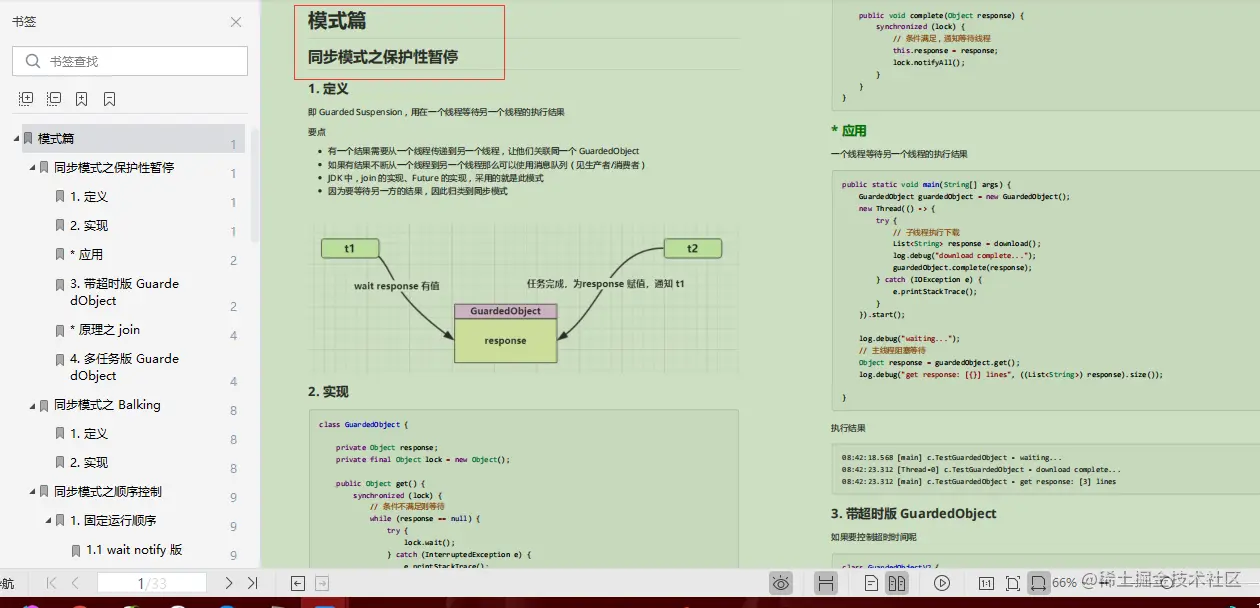Open bookmark 3. 带超时版 GuardedObject
Image resolution: width=1260 pixels, height=608 pixels.
click(124, 292)
